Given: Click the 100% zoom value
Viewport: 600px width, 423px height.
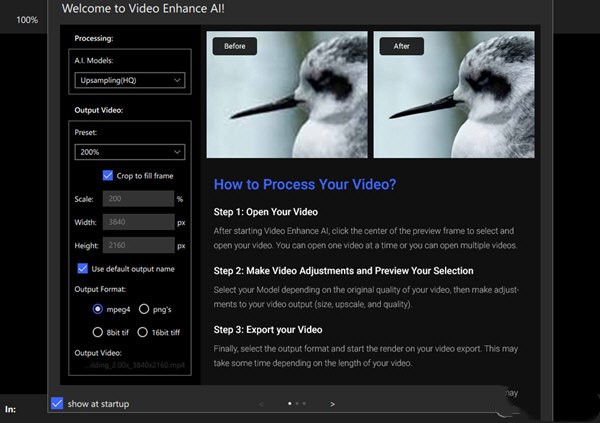Looking at the screenshot, I should click(x=27, y=20).
